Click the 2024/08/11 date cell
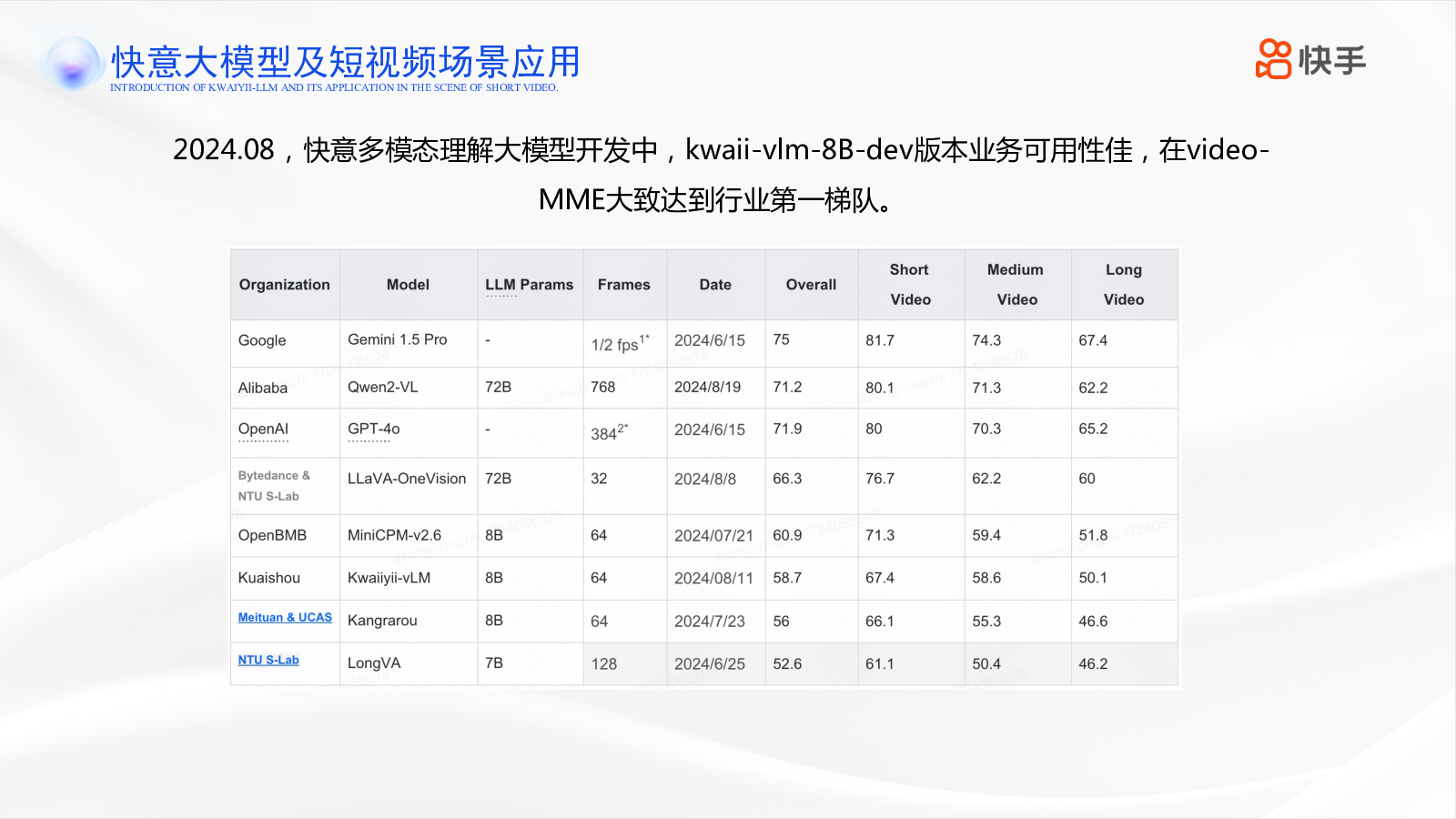This screenshot has height=819, width=1456. pyautogui.click(x=714, y=578)
